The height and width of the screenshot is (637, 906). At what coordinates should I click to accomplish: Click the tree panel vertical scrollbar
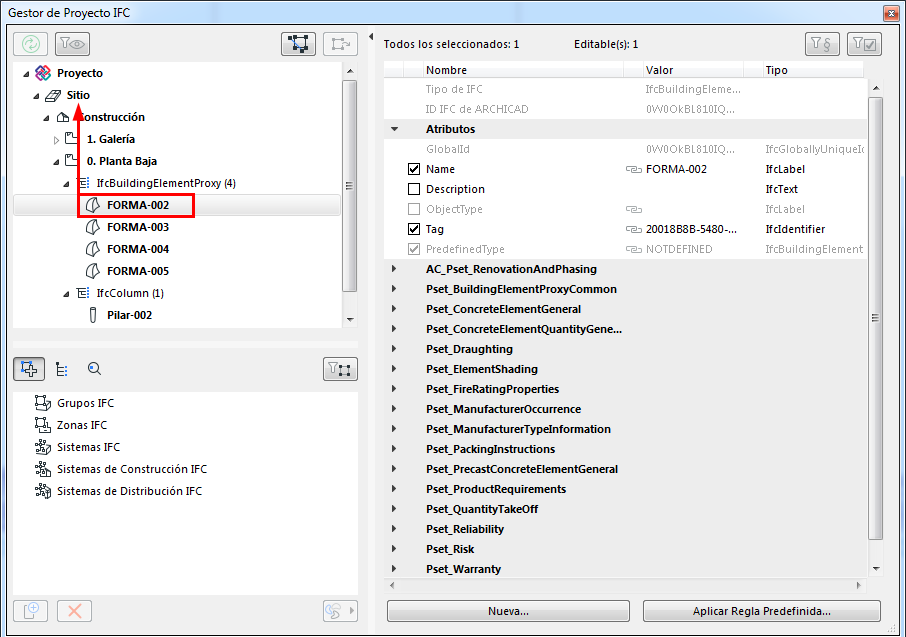click(x=350, y=186)
